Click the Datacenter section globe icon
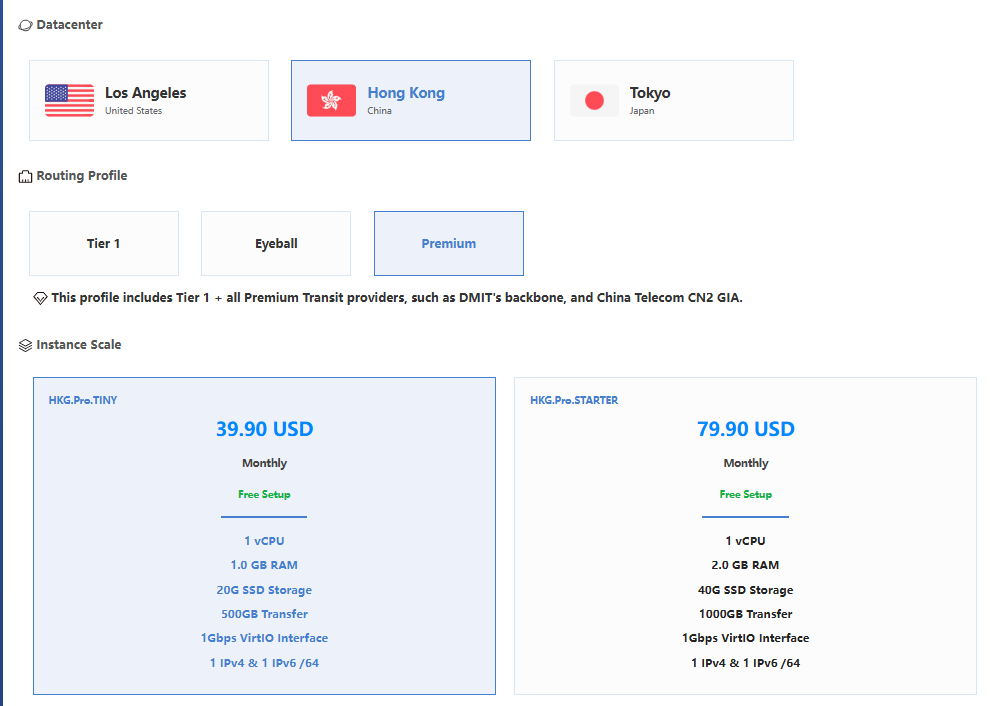The image size is (990, 706). (x=25, y=25)
